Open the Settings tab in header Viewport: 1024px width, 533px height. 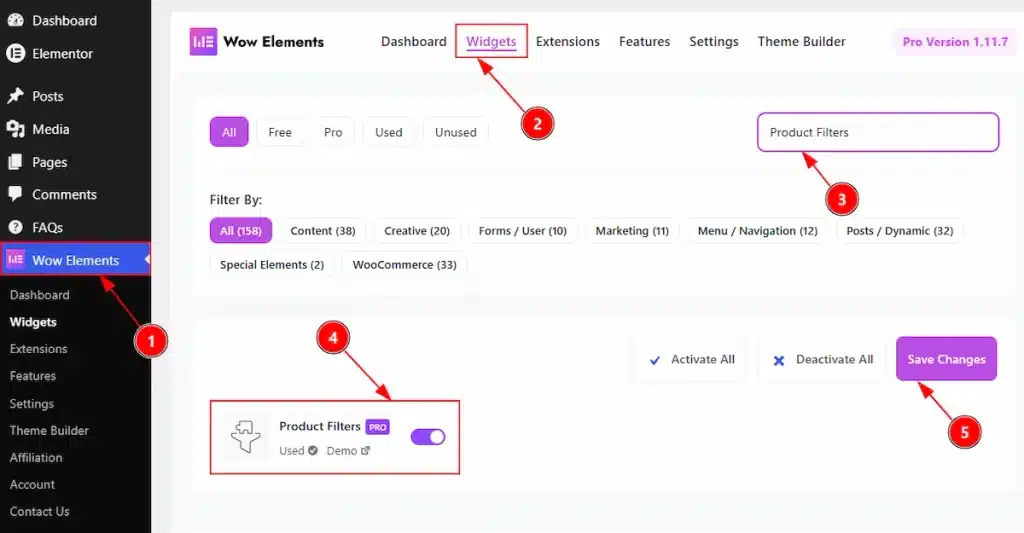(x=714, y=41)
